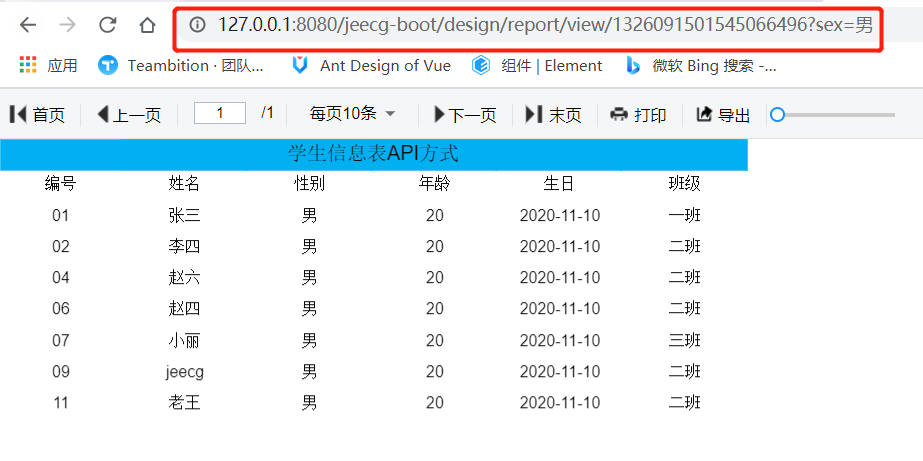Screen dimensions: 923x461
Task: Click the age 20 cell in 李四's row
Action: point(435,246)
